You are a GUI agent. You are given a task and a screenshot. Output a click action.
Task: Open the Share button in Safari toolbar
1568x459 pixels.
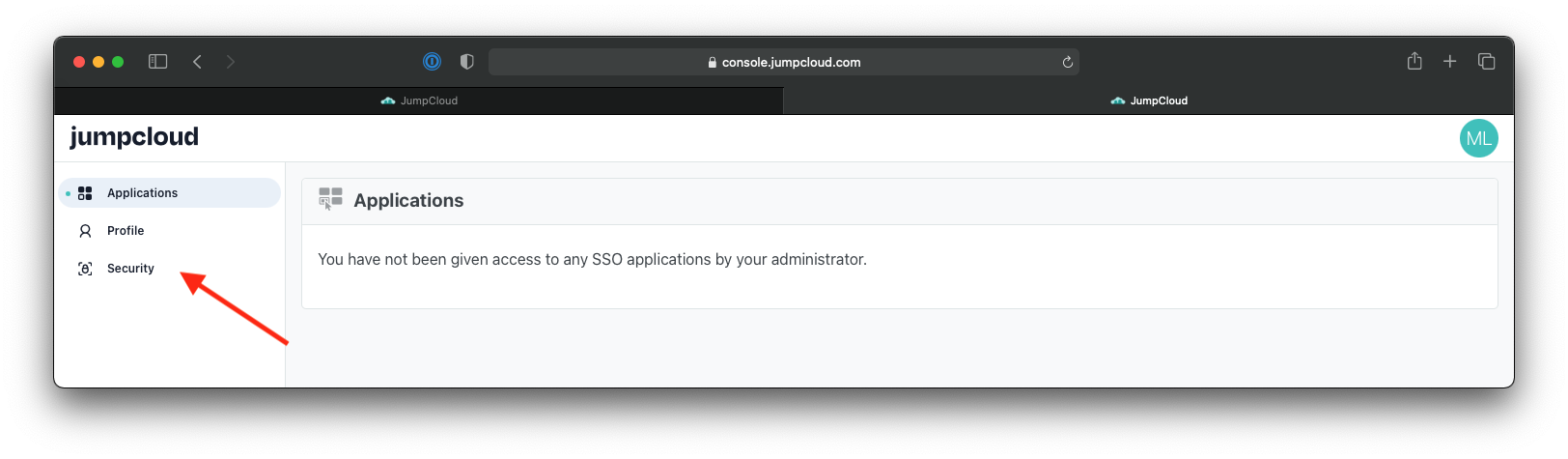tap(1414, 61)
